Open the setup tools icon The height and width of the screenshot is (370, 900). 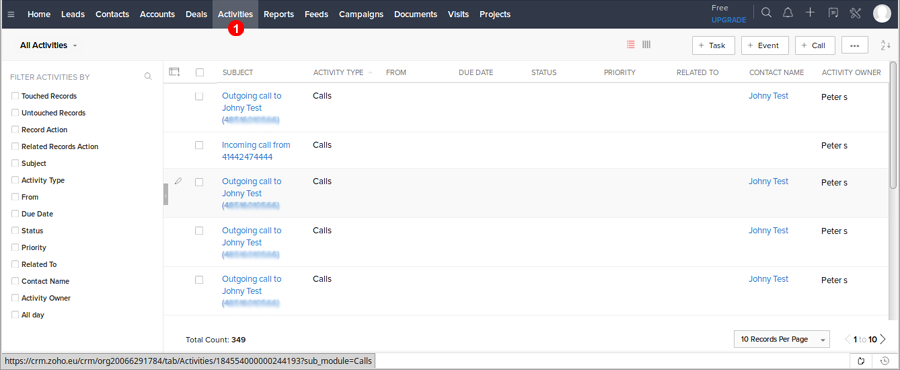[x=855, y=13]
